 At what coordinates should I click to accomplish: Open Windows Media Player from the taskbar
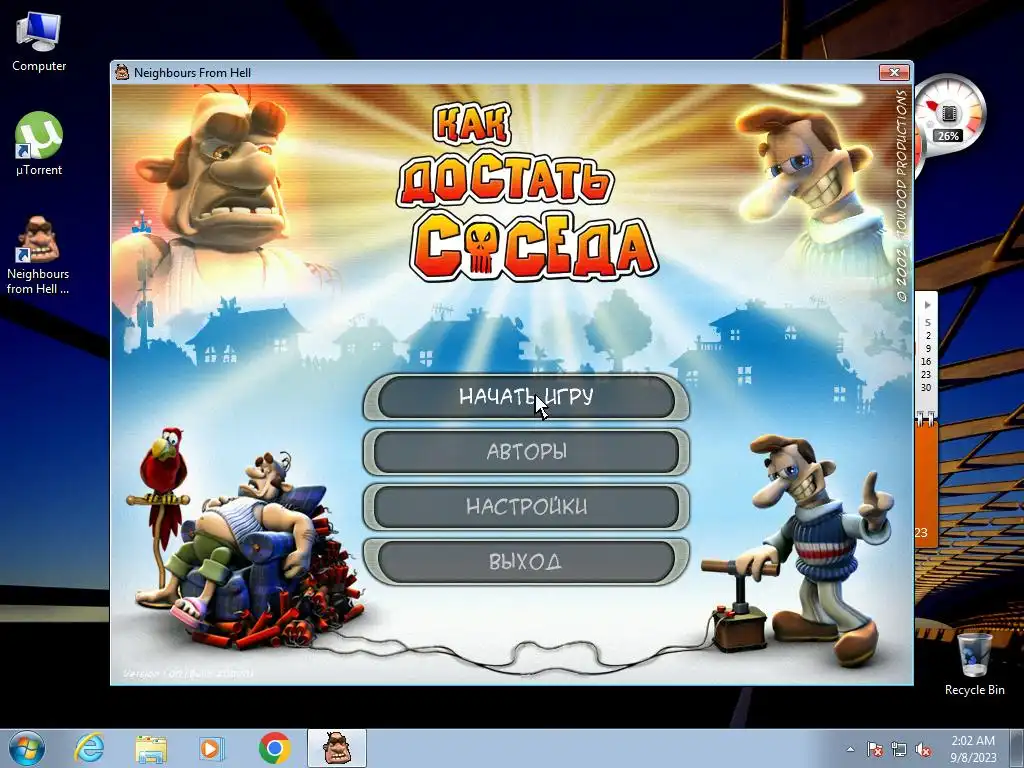[211, 748]
